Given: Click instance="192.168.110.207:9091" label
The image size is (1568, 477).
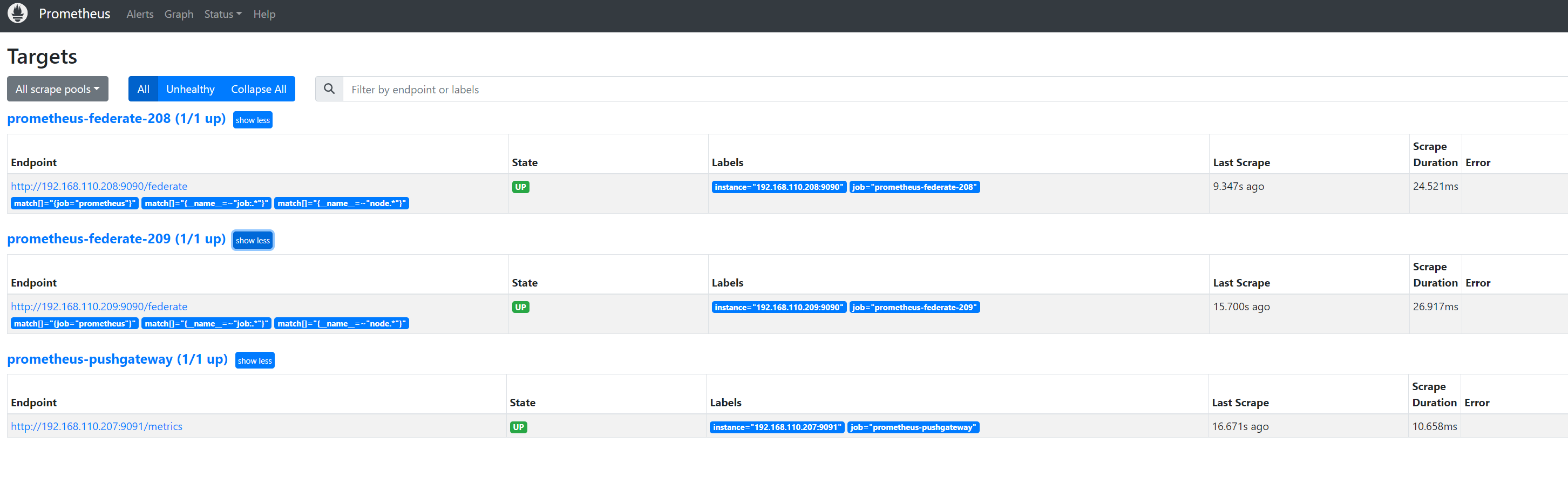Looking at the screenshot, I should pyautogui.click(x=777, y=427).
